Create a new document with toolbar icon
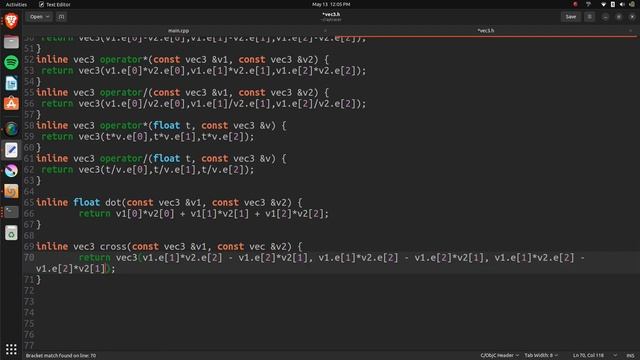This screenshot has width=640, height=360. [x=61, y=17]
